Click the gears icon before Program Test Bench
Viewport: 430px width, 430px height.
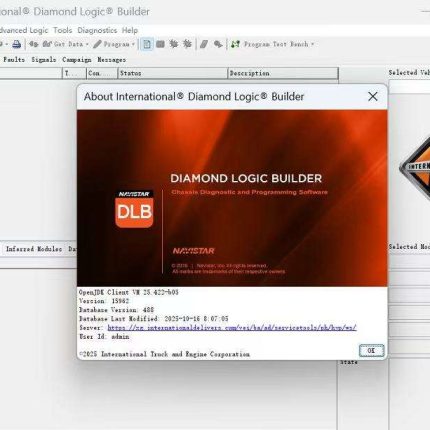(218, 44)
